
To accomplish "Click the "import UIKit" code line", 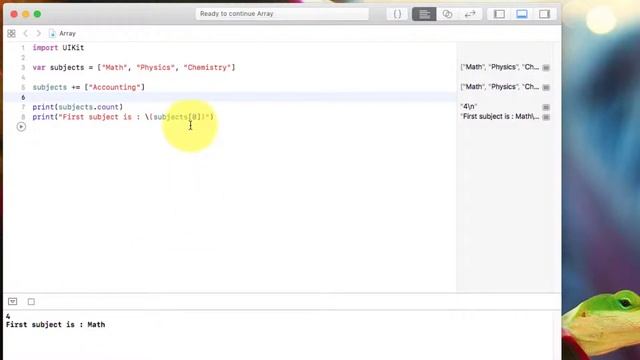I will [58, 48].
